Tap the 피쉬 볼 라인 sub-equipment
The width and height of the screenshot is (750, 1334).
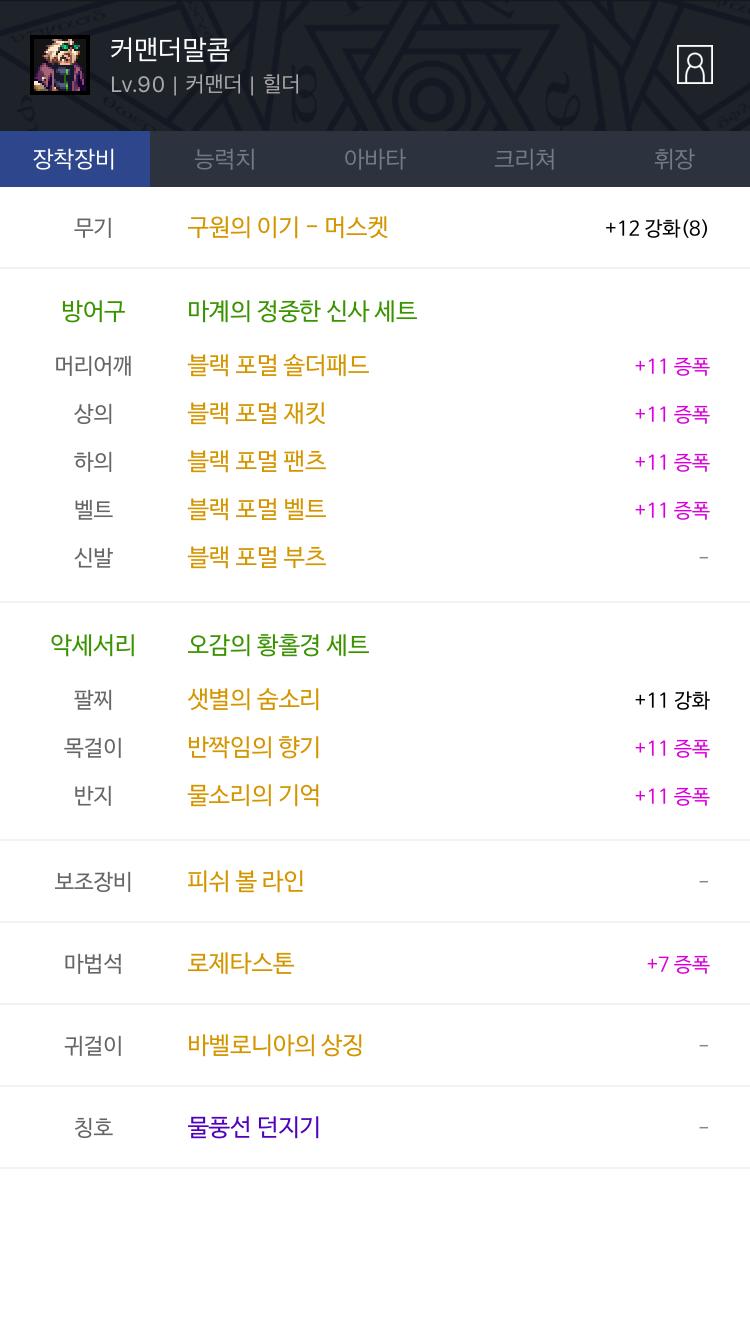[x=246, y=881]
